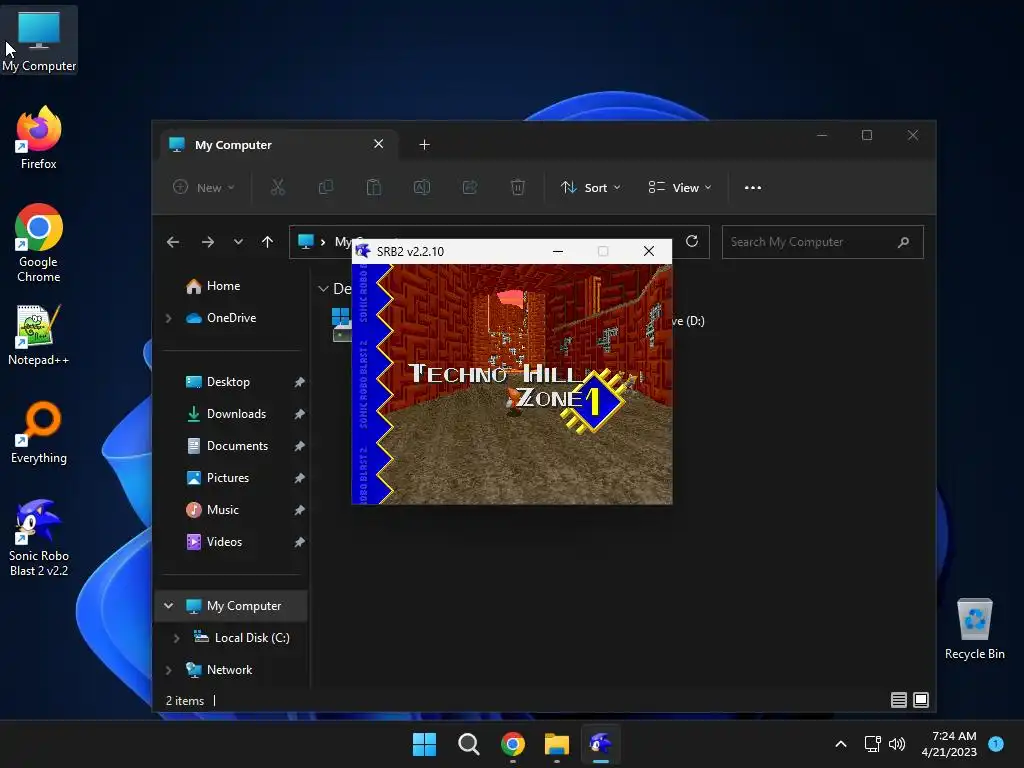Open the Everything search desktop shortcut

click(x=39, y=432)
